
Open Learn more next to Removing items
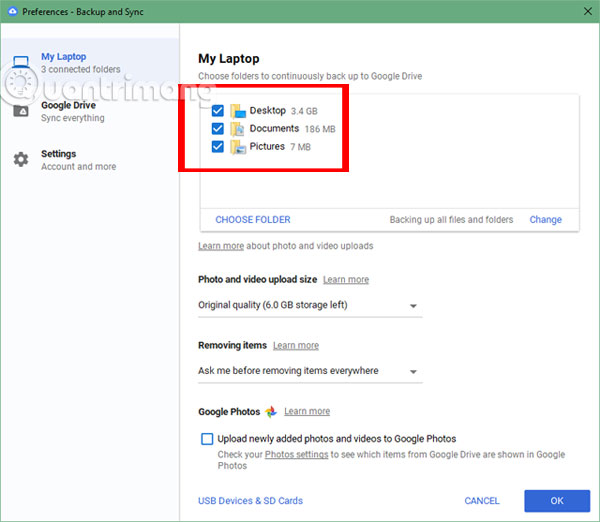[296, 346]
